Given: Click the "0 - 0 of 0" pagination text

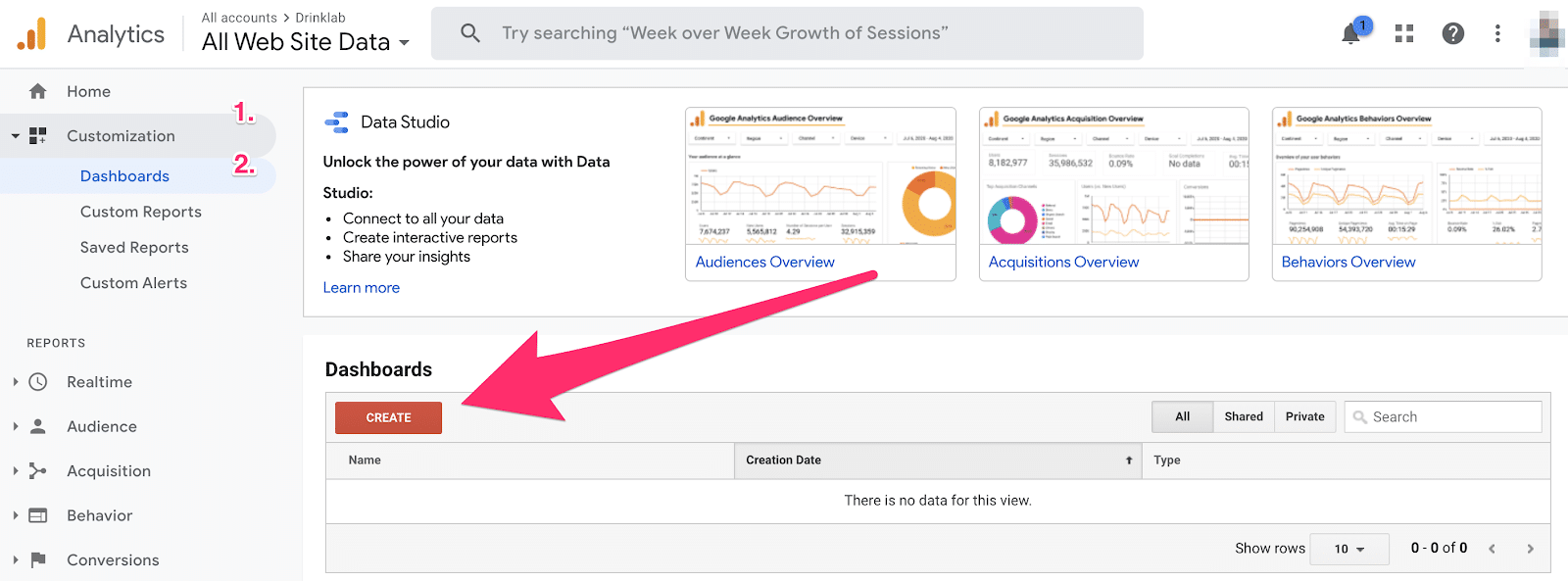Looking at the screenshot, I should pos(1439,549).
